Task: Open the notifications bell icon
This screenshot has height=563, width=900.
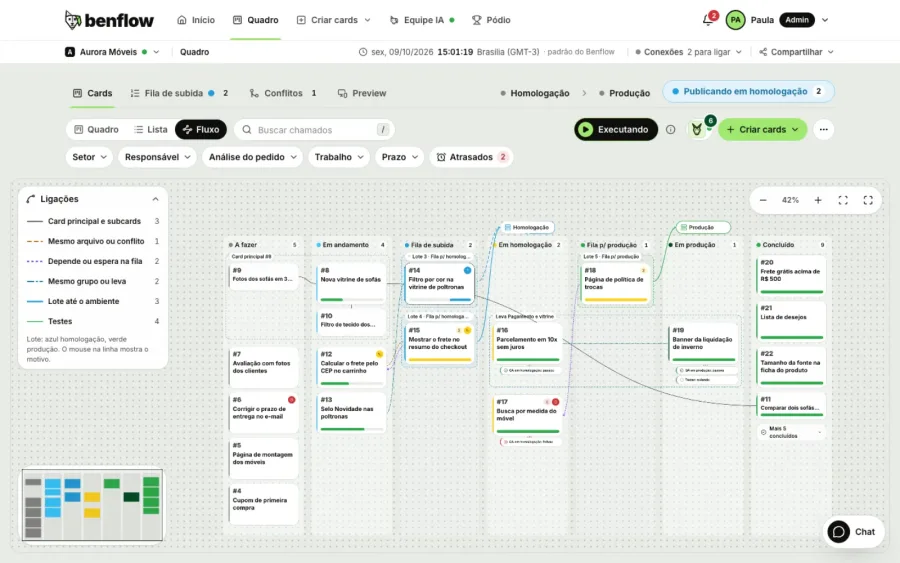Action: click(x=708, y=20)
